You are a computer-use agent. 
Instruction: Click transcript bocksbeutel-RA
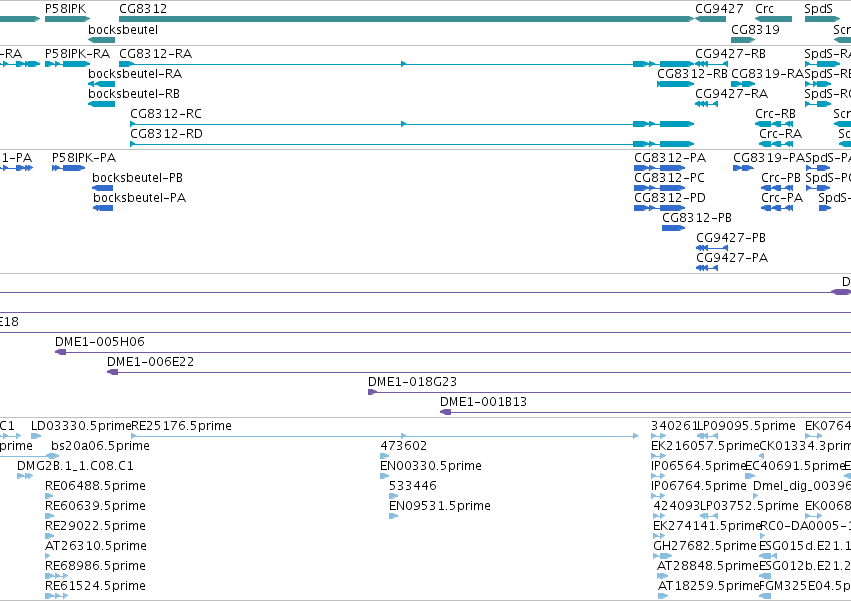101,84
